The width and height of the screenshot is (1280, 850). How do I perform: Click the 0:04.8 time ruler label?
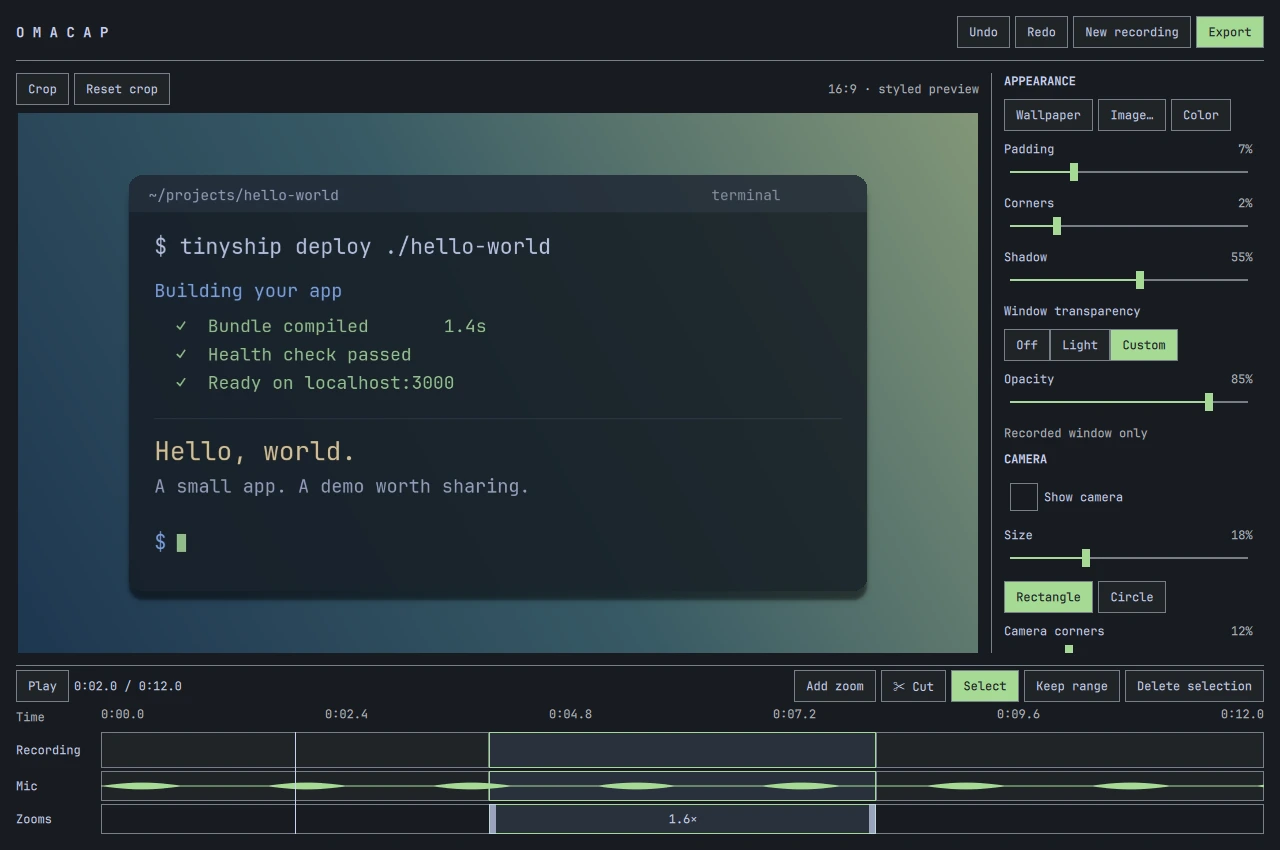click(x=570, y=714)
